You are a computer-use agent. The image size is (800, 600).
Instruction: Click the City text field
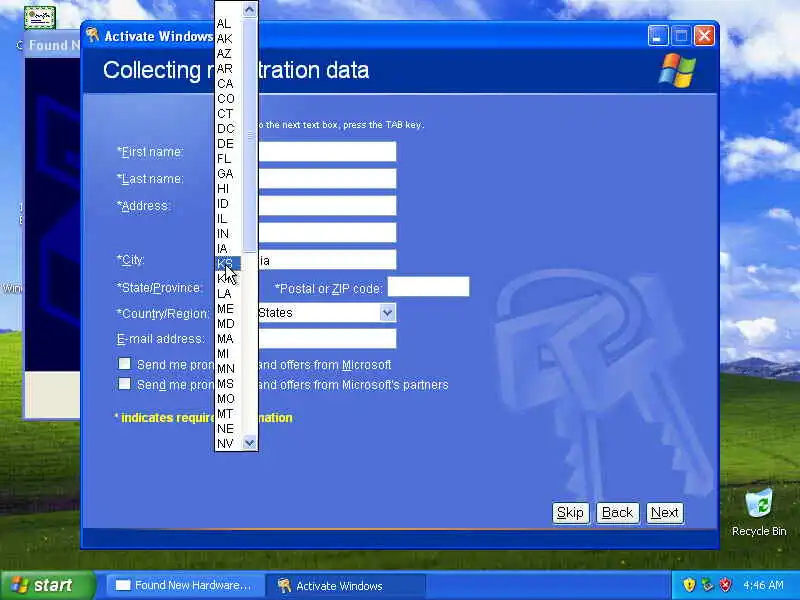click(x=327, y=260)
